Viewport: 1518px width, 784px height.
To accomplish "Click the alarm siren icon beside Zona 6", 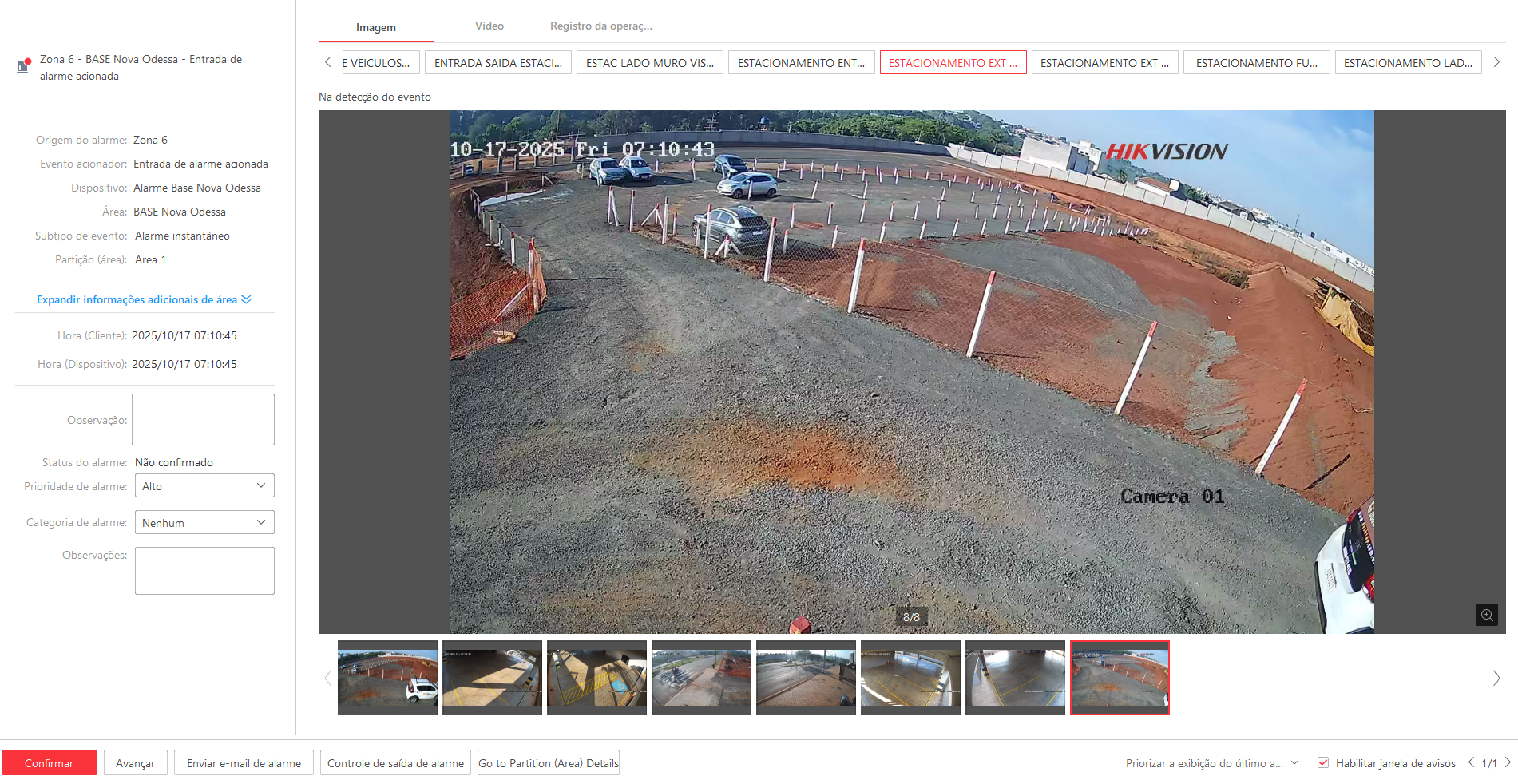I will (x=23, y=66).
